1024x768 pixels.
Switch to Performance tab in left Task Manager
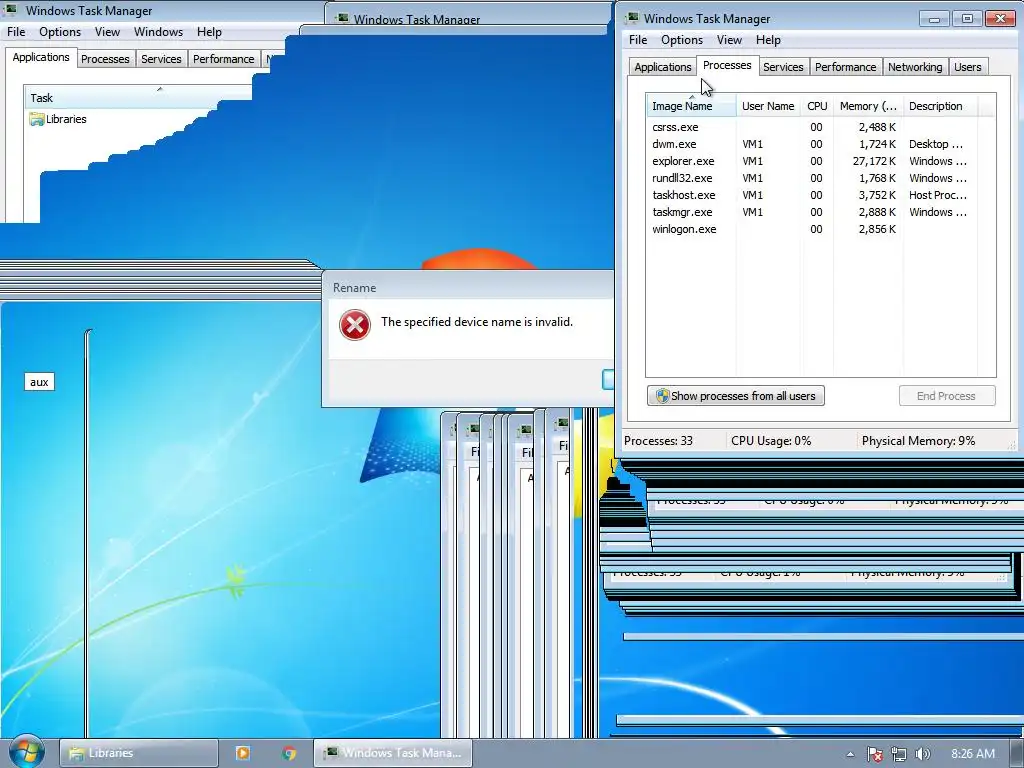223,59
